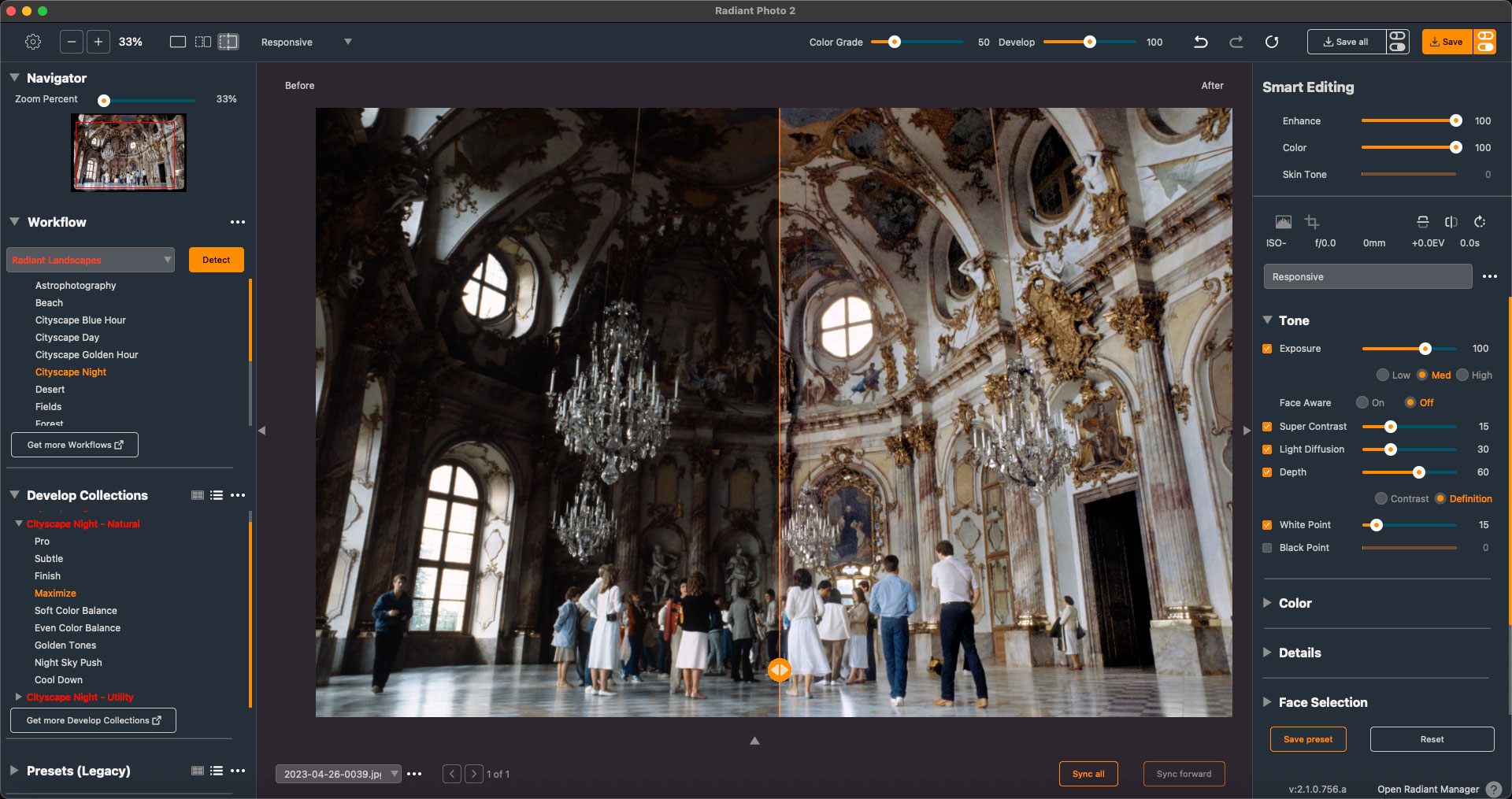The width and height of the screenshot is (1512, 799).
Task: Select the High exposure radio button
Action: pos(1462,375)
